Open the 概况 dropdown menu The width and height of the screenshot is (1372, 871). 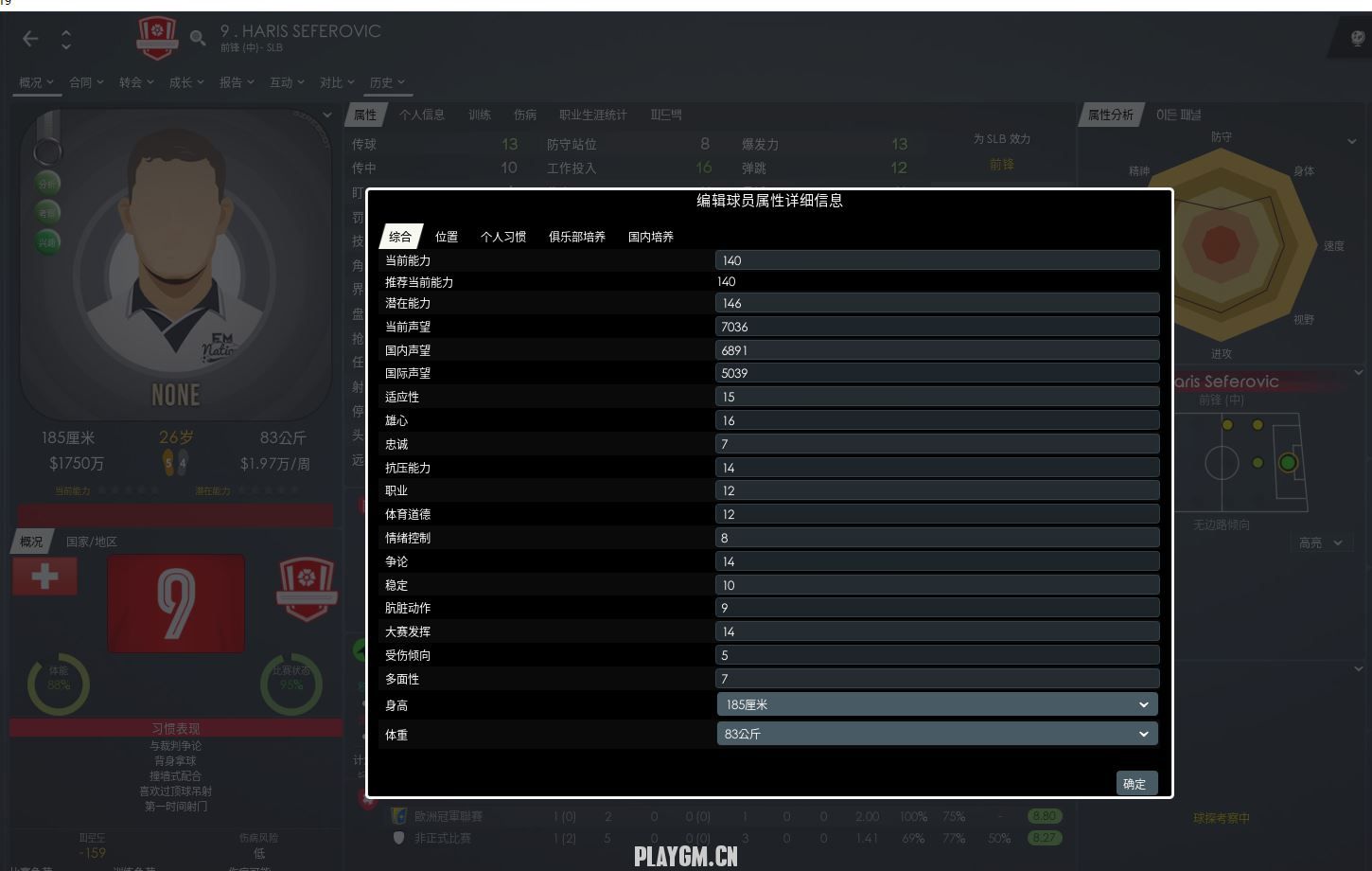[x=37, y=82]
